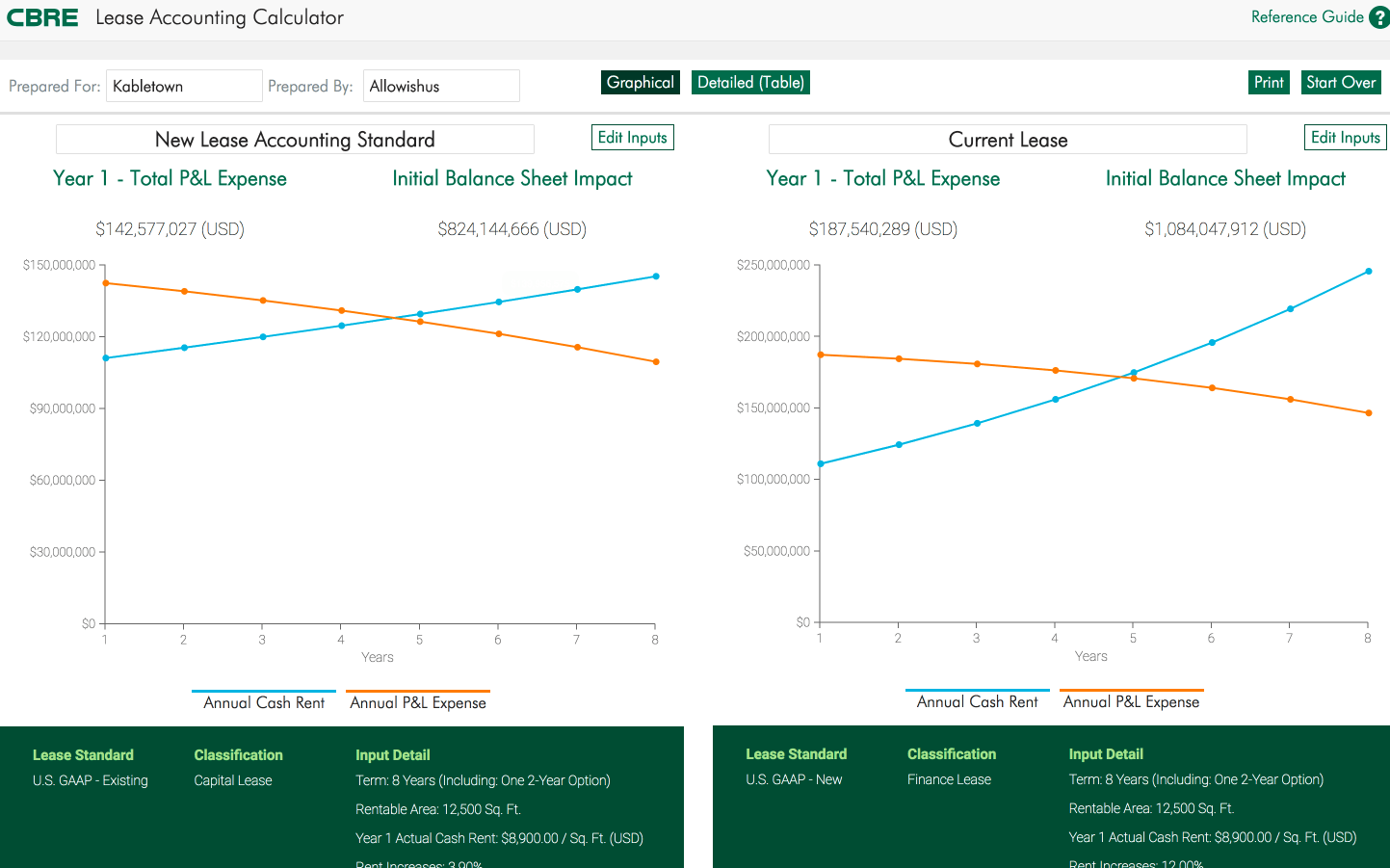
Task: Click the CBRE logo
Action: (42, 17)
